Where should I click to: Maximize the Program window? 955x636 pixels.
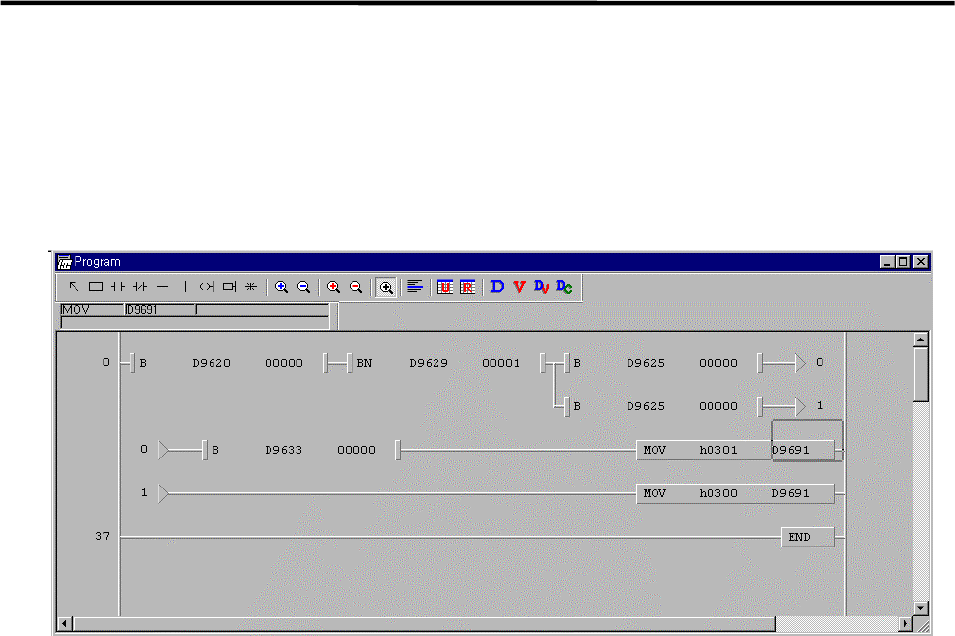click(903, 262)
